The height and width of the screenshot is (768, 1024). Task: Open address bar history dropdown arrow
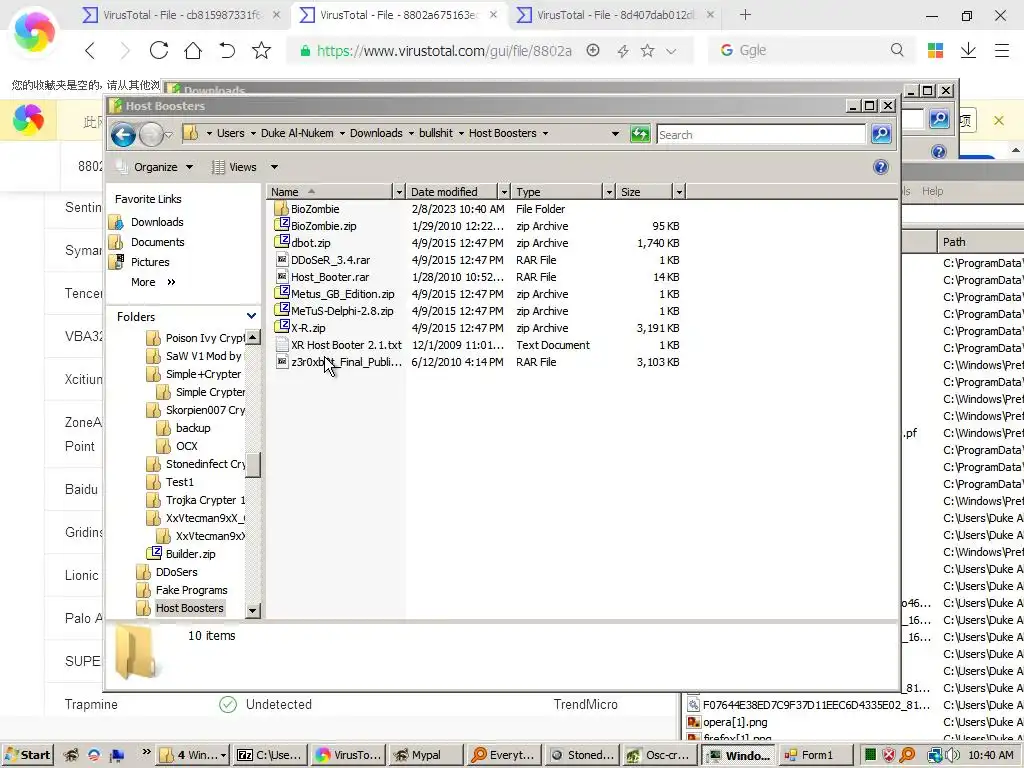click(x=615, y=134)
